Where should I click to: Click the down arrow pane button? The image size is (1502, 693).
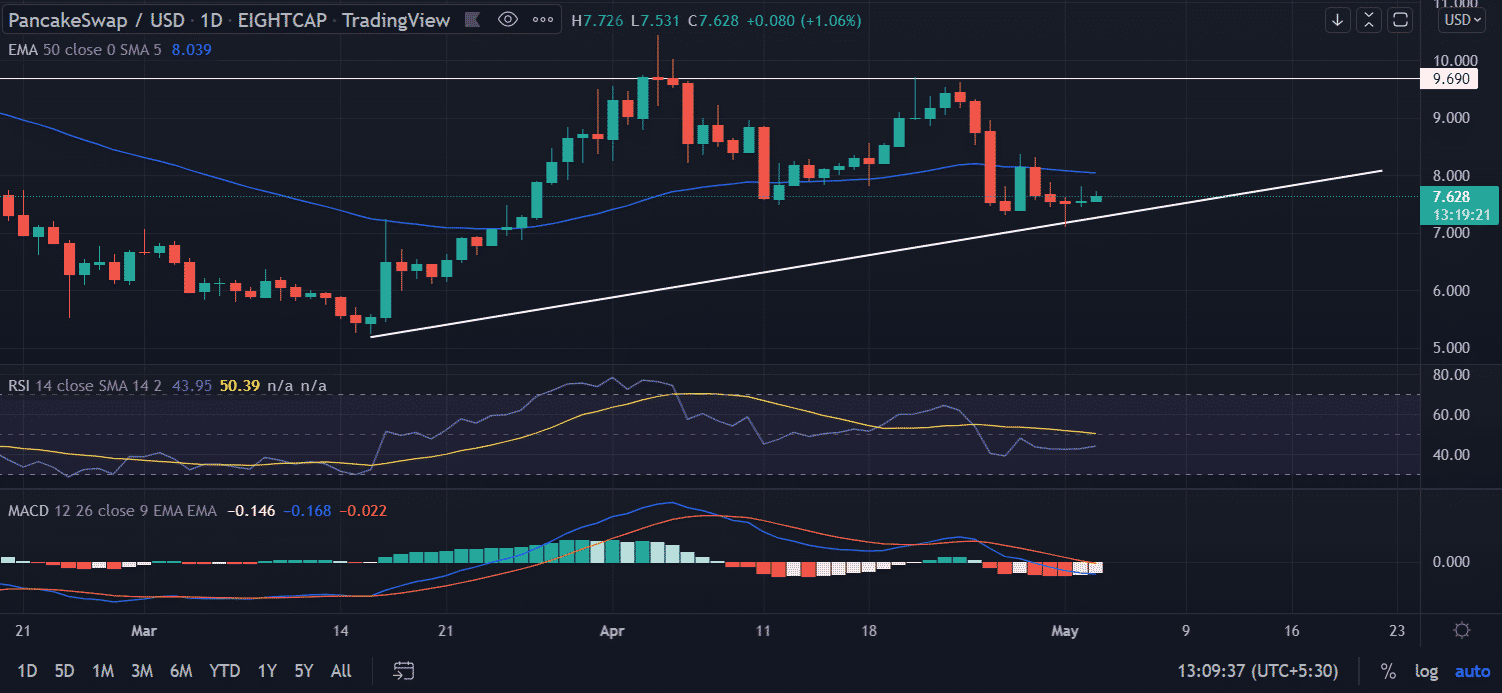[x=1338, y=20]
